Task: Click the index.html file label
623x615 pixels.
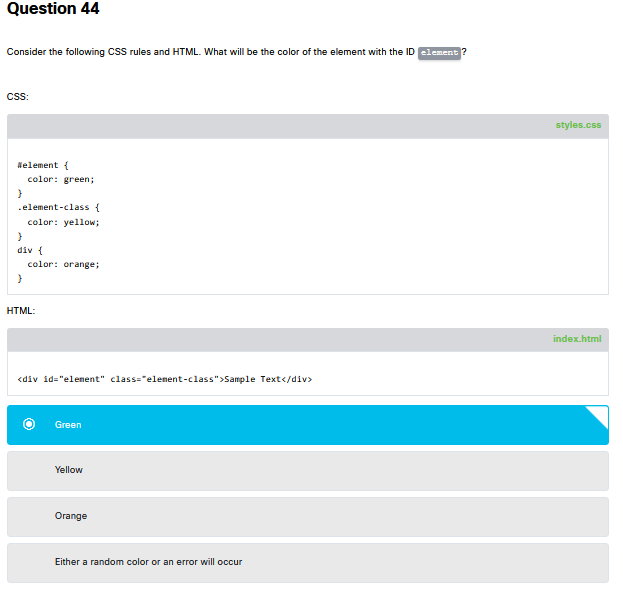Action: (577, 339)
